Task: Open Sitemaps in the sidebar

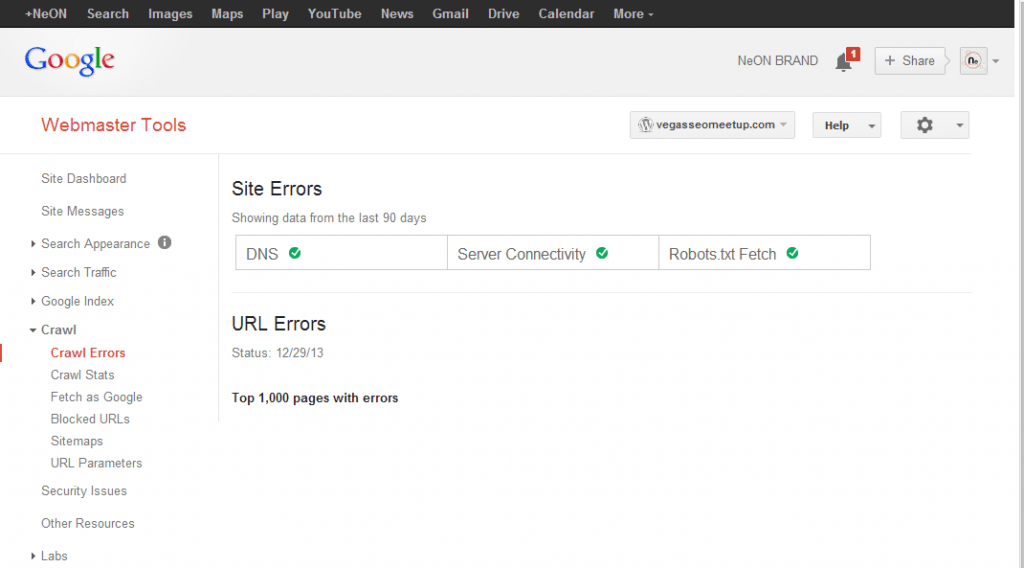Action: point(76,441)
